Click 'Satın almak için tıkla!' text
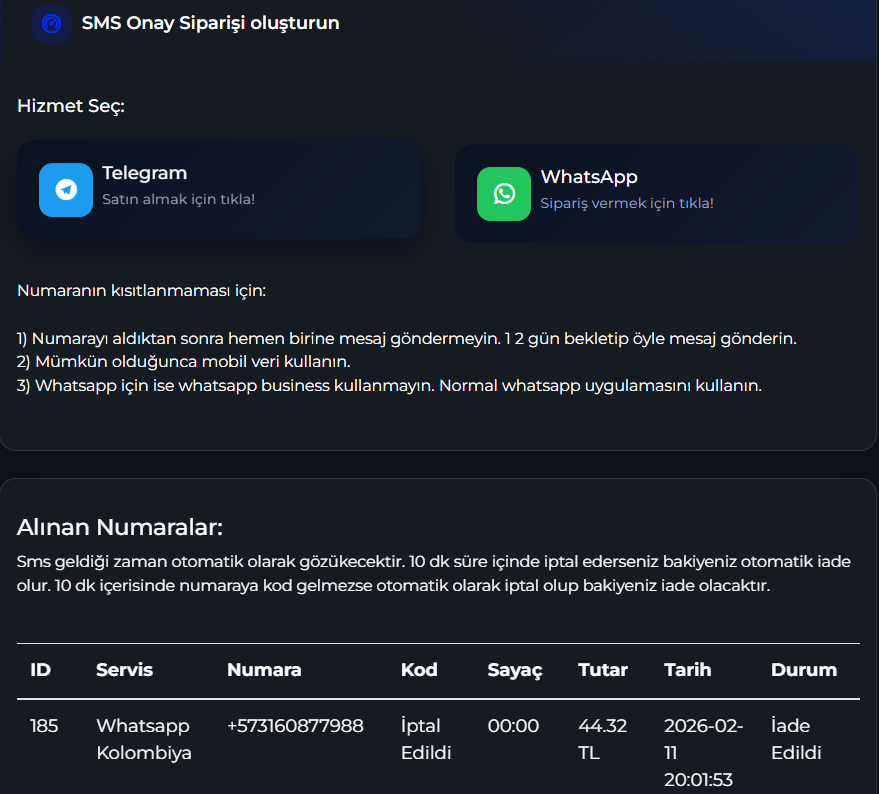This screenshot has height=794, width=879. click(x=178, y=199)
